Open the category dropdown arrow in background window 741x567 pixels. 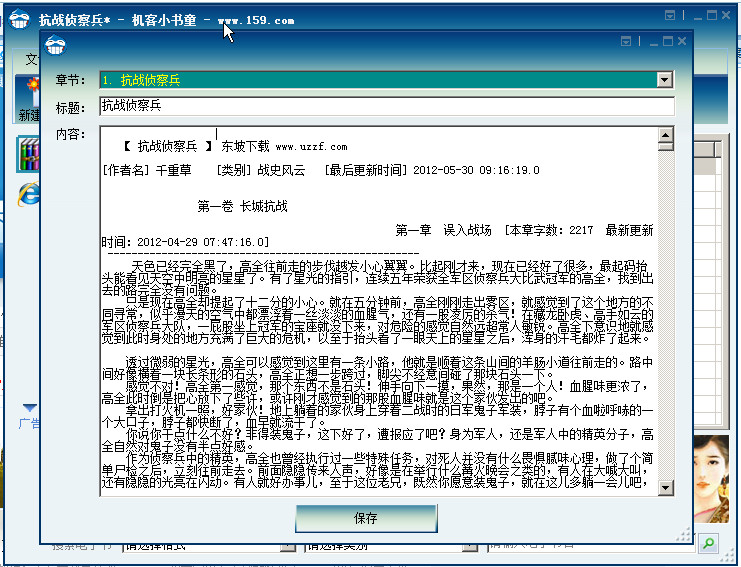469,547
